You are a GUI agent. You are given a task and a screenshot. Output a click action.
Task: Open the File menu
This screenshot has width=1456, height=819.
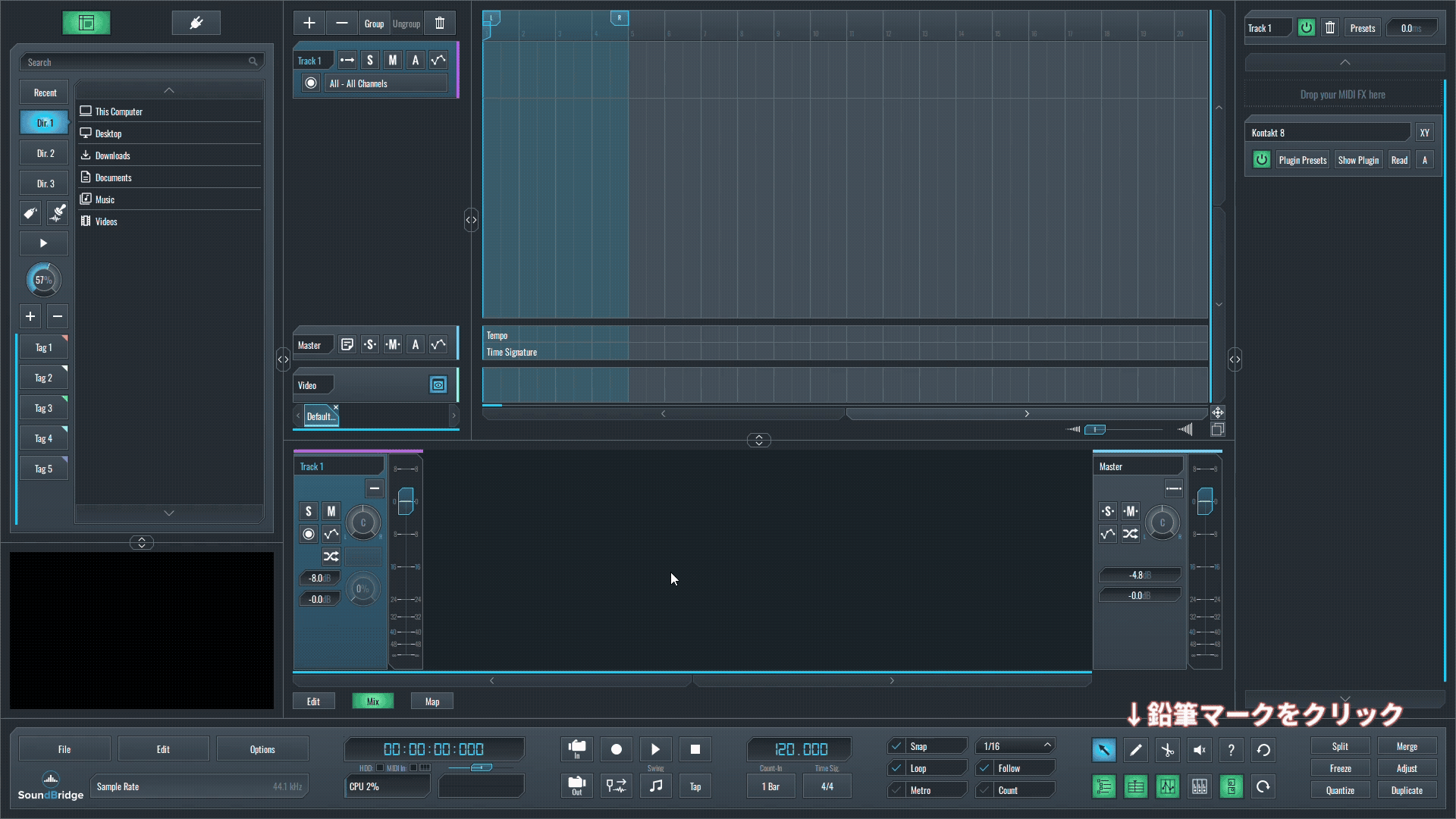64,749
